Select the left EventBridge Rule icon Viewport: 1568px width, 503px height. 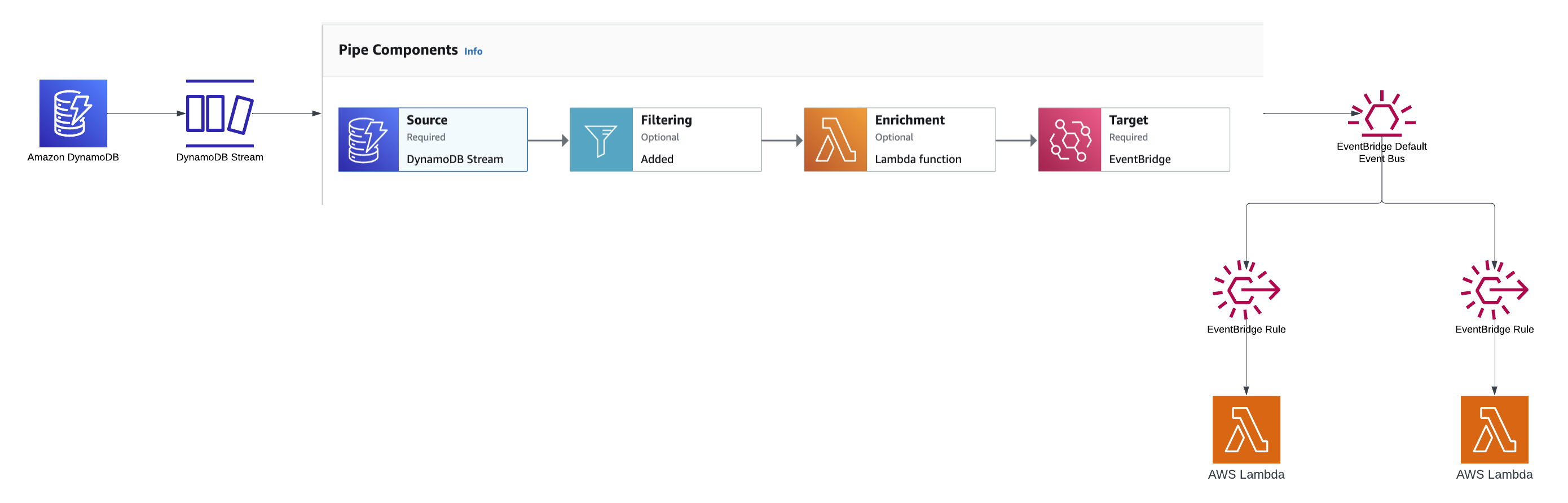1246,290
